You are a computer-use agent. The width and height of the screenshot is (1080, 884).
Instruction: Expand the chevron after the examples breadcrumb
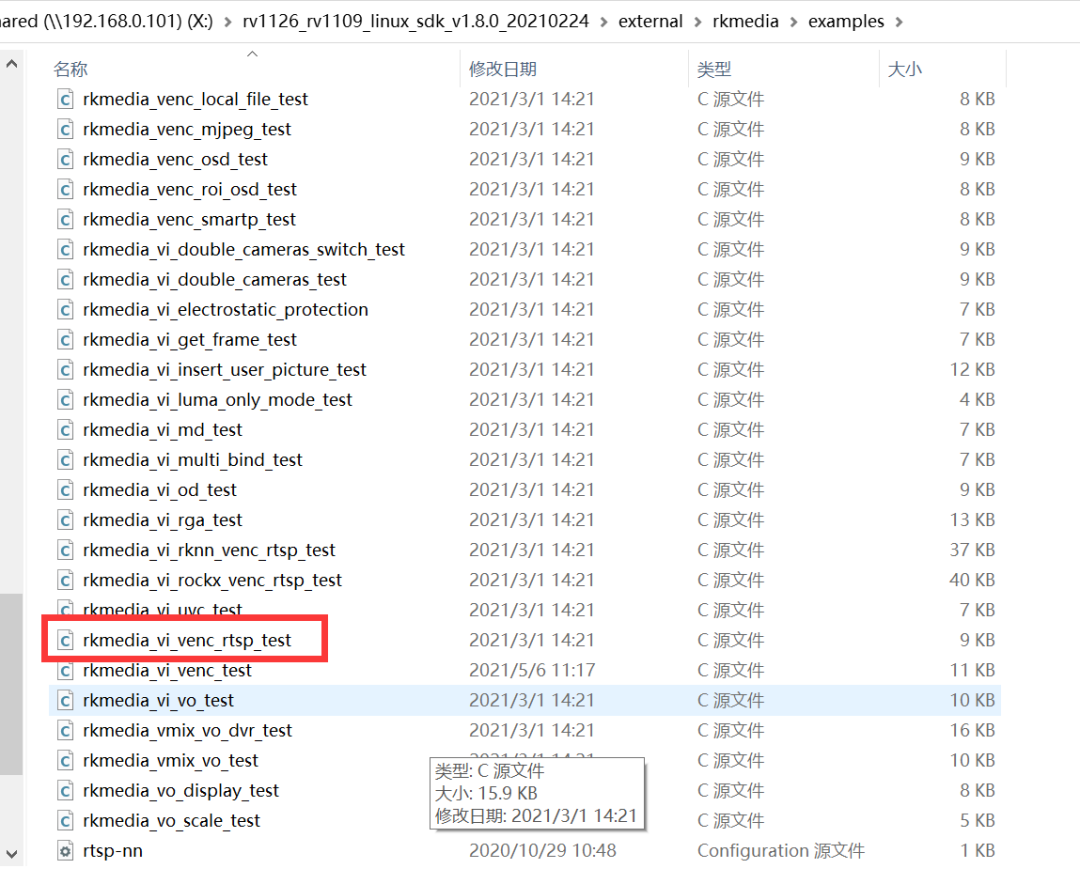click(x=900, y=21)
